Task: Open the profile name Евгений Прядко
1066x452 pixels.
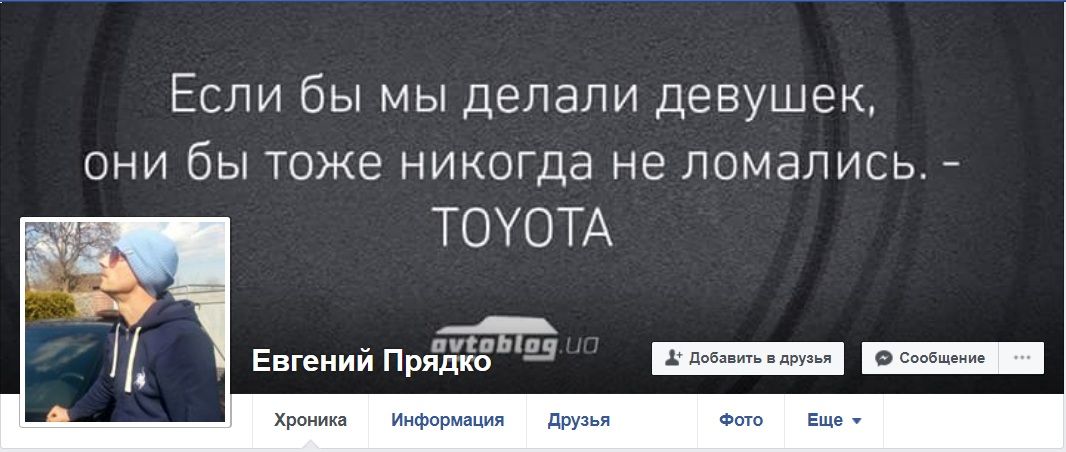Action: point(371,361)
